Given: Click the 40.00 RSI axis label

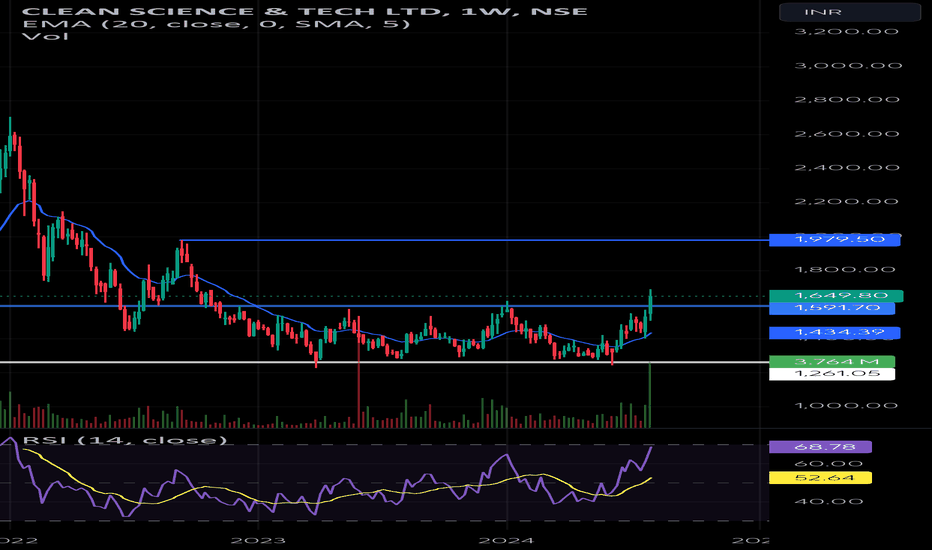Looking at the screenshot, I should 829,502.
